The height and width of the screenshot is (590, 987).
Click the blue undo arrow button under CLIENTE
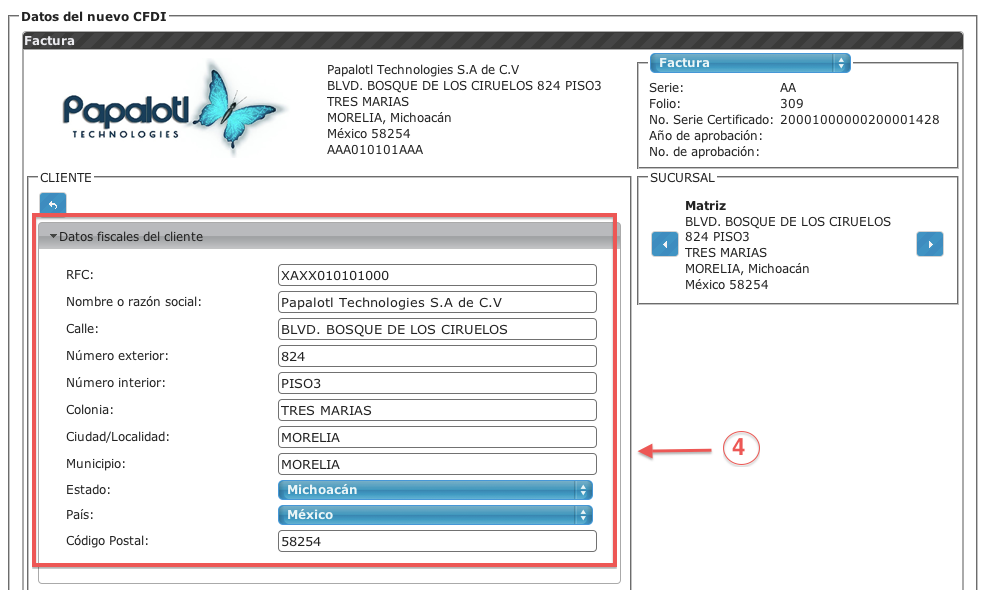53,204
